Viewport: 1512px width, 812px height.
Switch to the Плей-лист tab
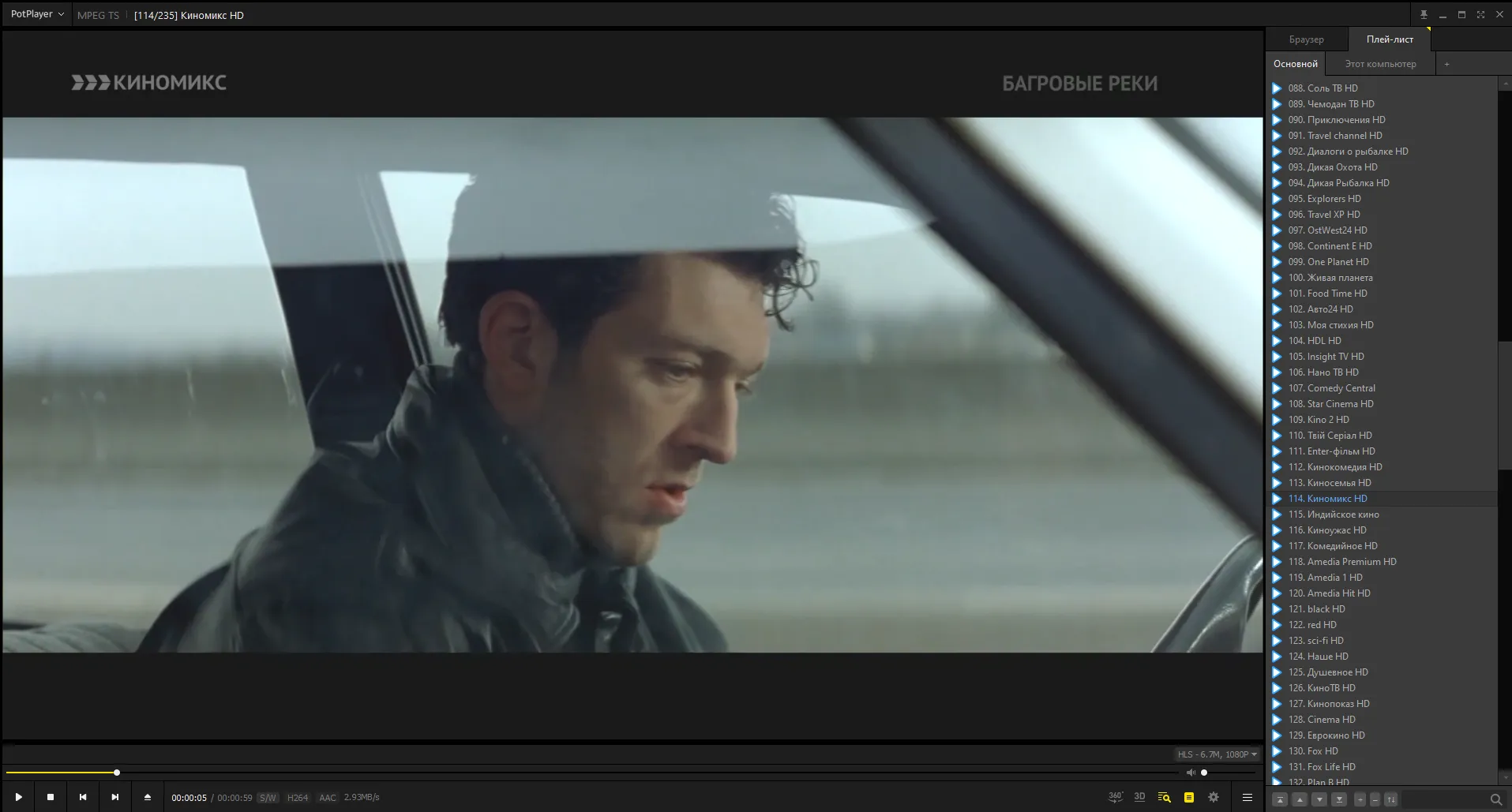point(1390,39)
